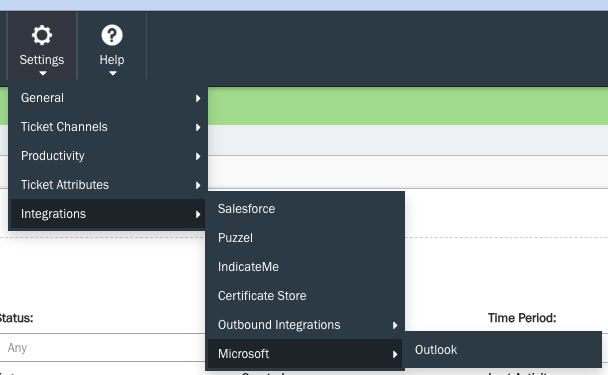Screen dimensions: 608x375
Task: Select the Integrations menu entry
Action: (x=108, y=214)
